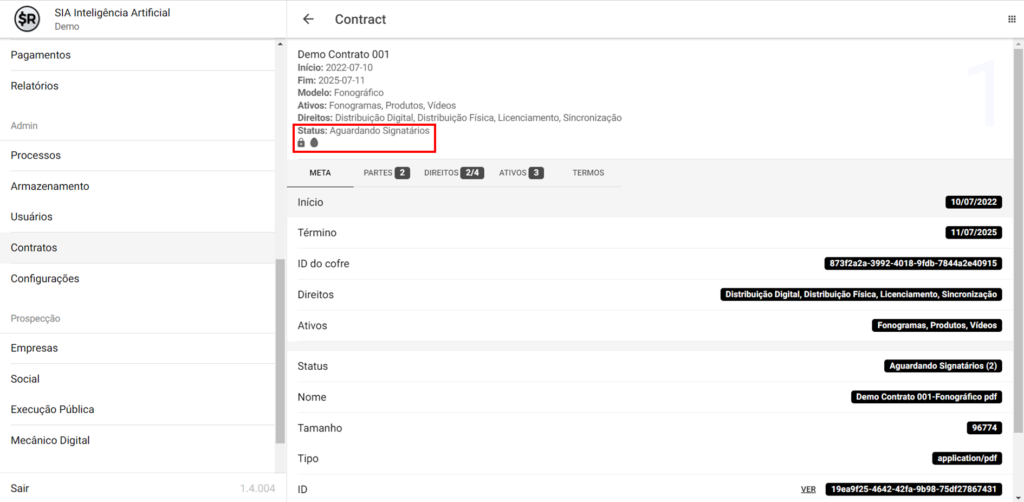Click the back arrow beside Contract
This screenshot has height=502, width=1024.
(x=308, y=19)
